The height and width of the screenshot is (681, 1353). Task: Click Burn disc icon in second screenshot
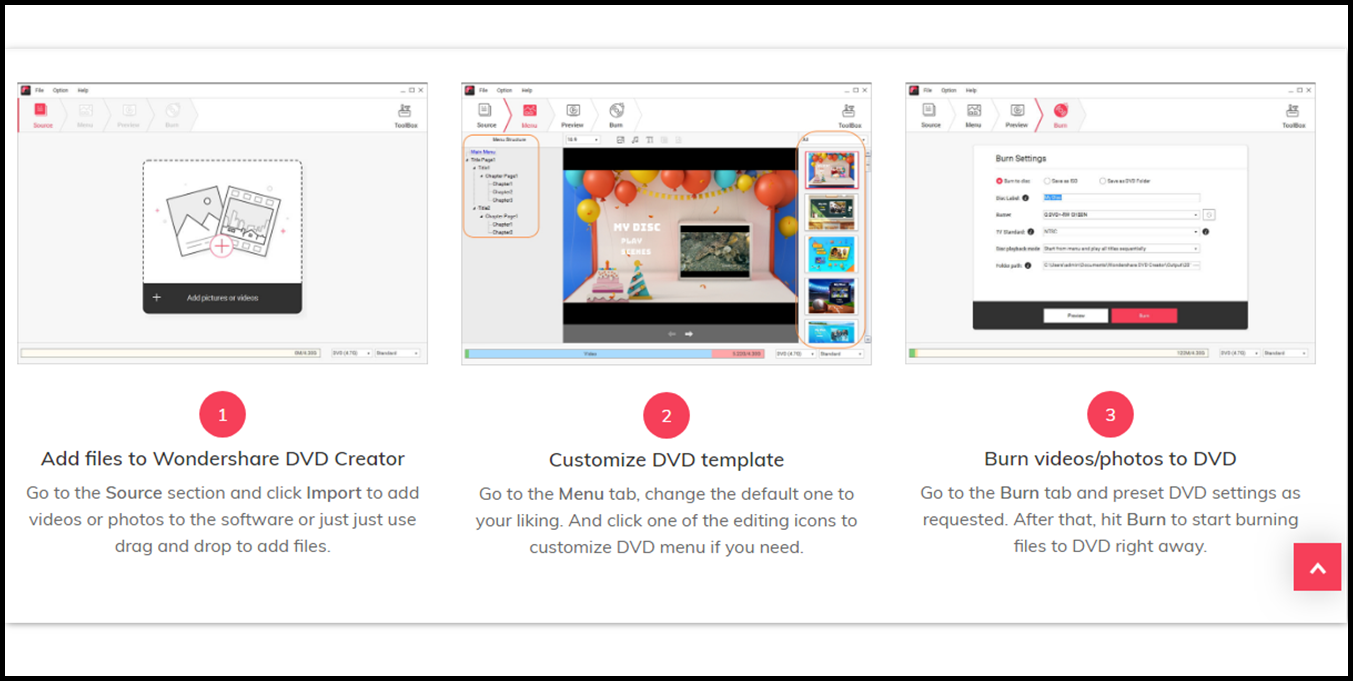[x=617, y=110]
